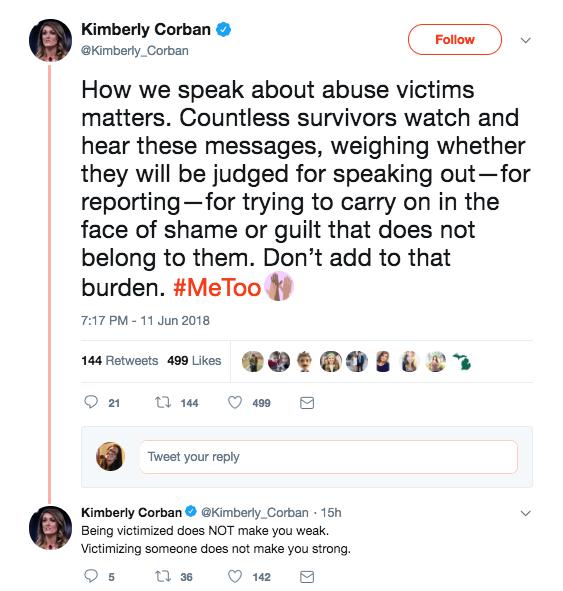
Task: Open the #MeToo hashtag link
Action: 217,288
